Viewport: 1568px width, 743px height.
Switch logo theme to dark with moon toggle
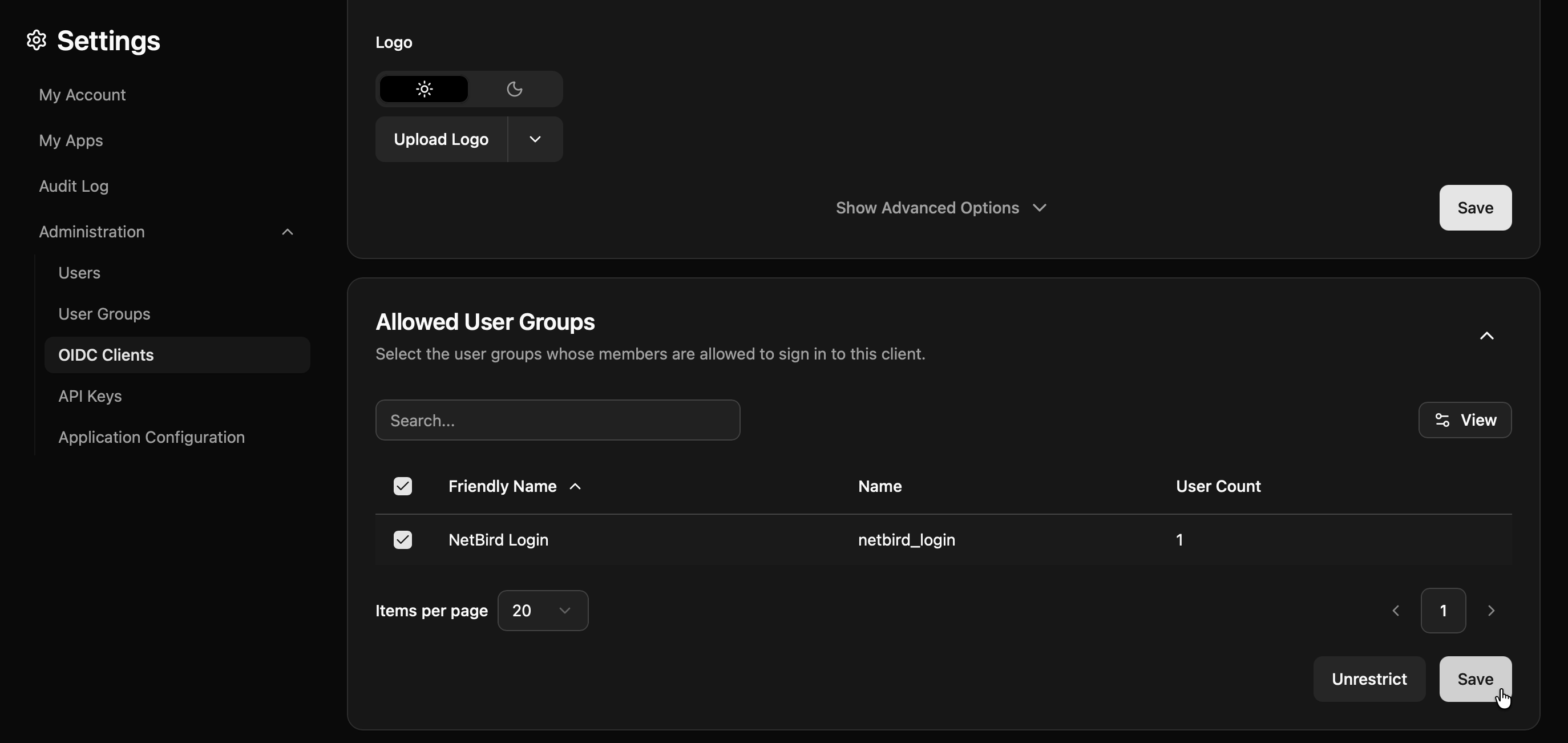514,89
